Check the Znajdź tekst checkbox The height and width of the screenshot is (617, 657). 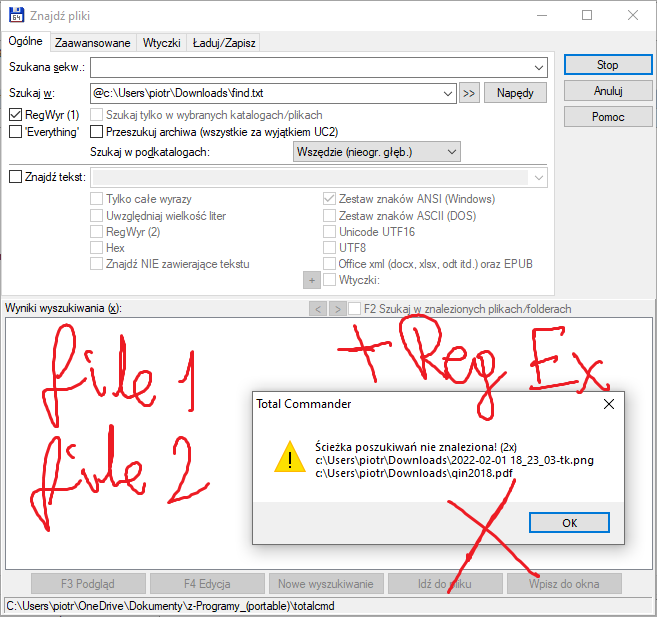(16, 177)
